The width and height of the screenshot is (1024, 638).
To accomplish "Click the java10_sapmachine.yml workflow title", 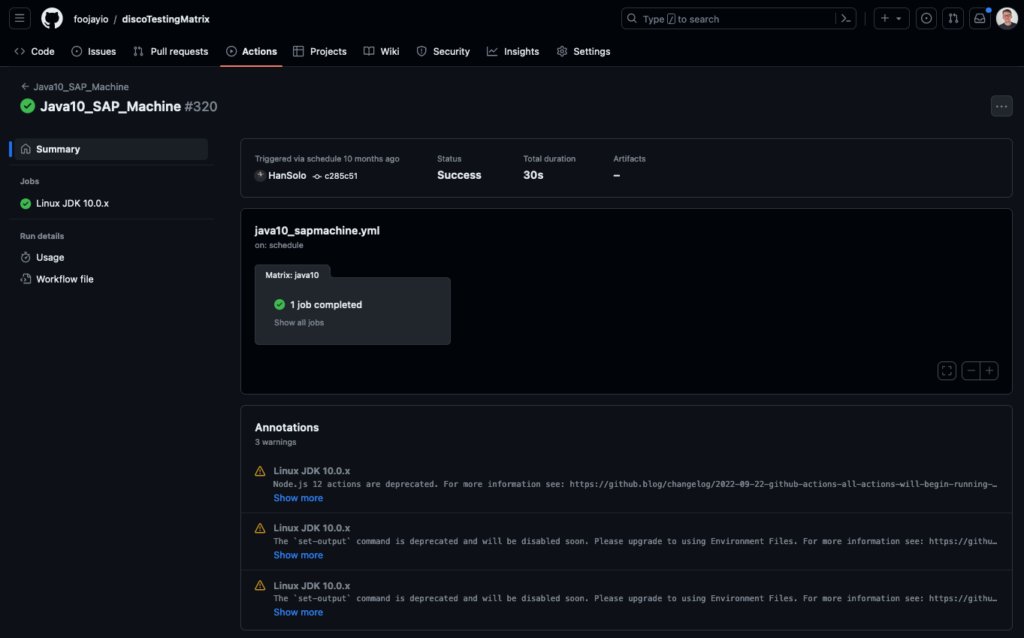I will pyautogui.click(x=317, y=231).
